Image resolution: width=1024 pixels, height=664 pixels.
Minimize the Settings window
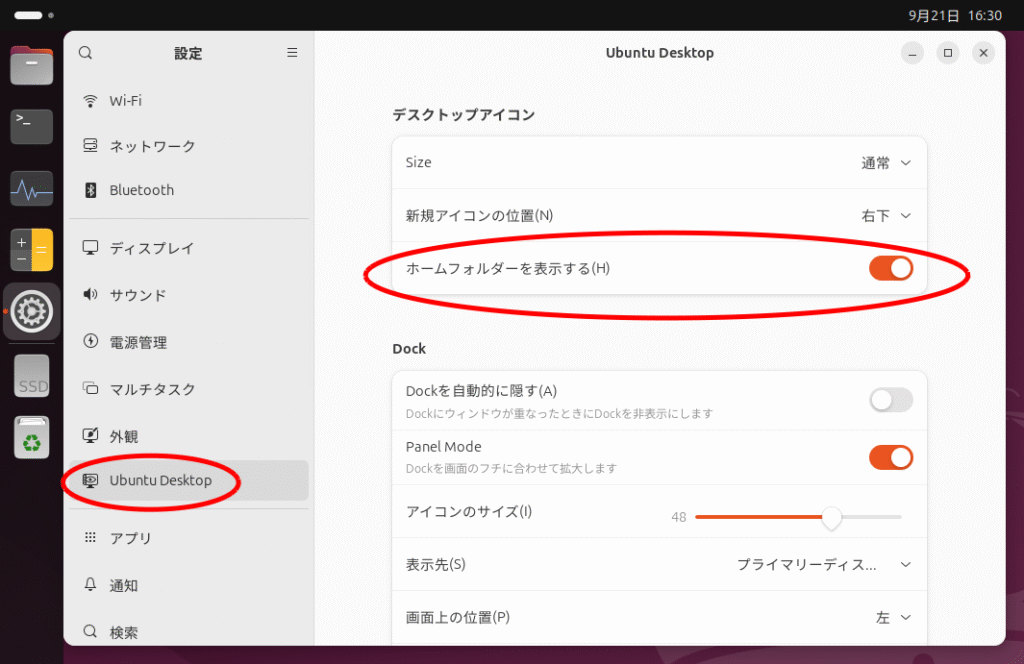point(912,53)
